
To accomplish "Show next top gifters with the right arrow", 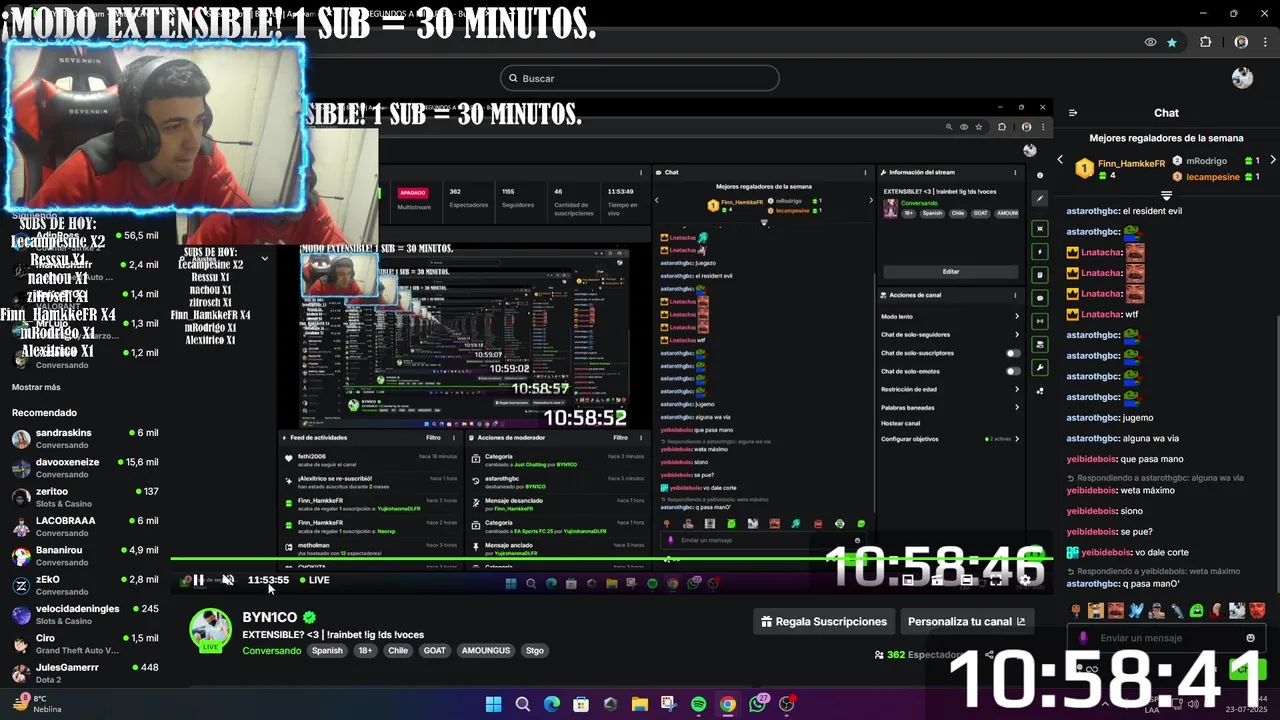I will tap(1272, 160).
